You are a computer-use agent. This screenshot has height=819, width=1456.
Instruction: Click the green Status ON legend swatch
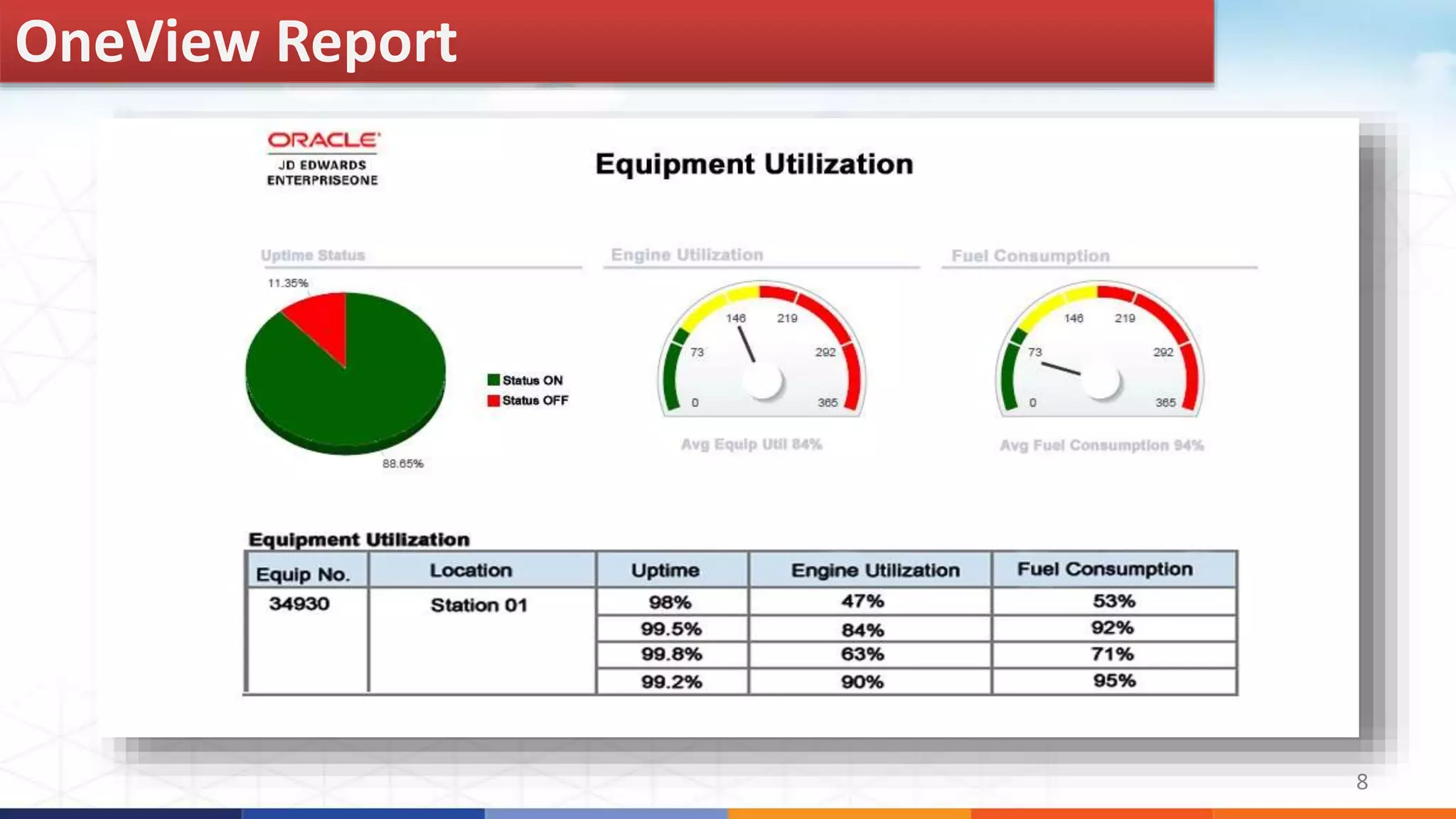pyautogui.click(x=493, y=380)
